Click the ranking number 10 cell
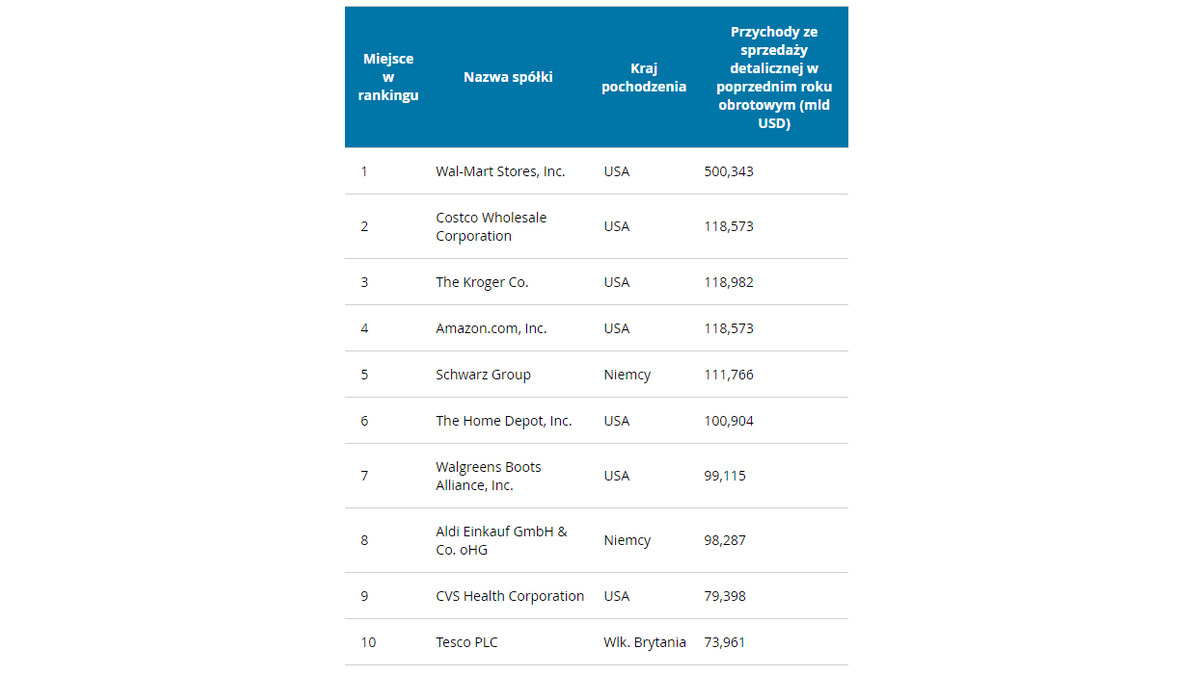The height and width of the screenshot is (675, 1200). (368, 642)
